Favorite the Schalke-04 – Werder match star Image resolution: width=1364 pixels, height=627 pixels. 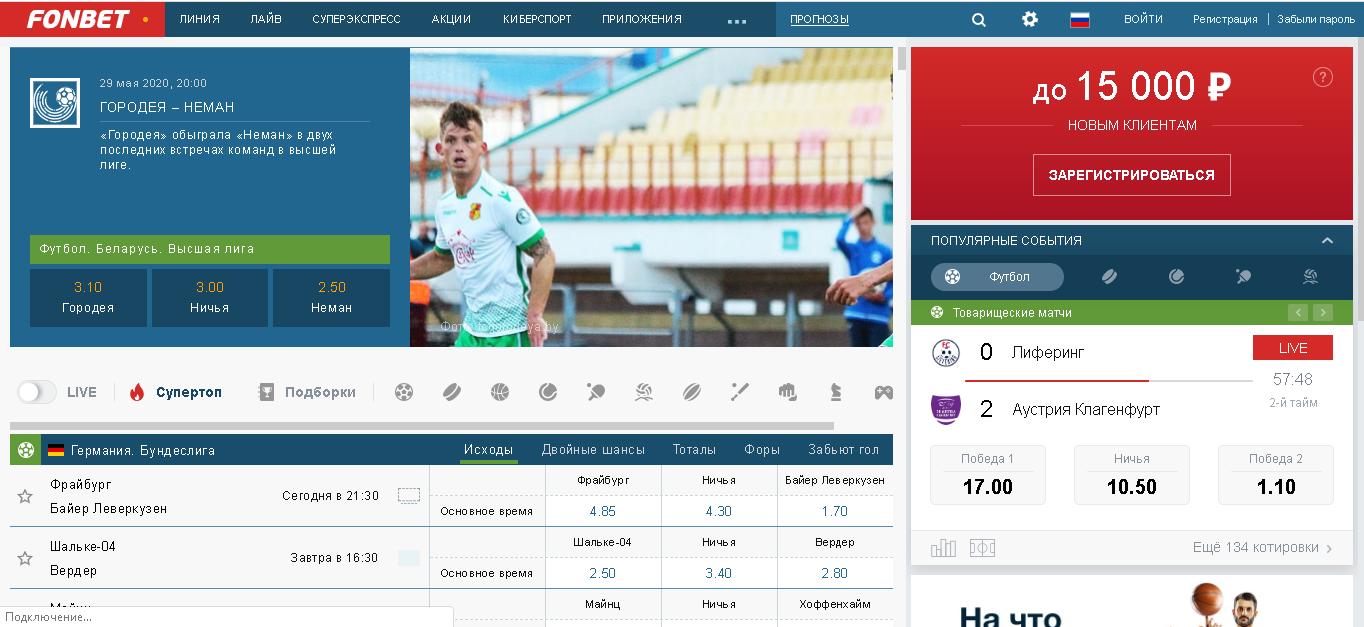point(25,558)
